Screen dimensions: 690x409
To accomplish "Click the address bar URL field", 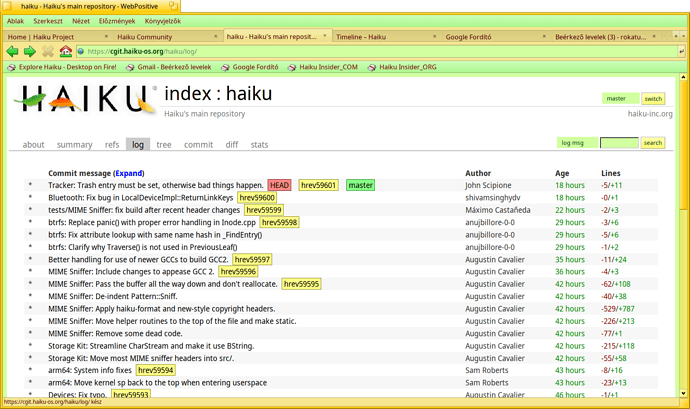I will [x=378, y=52].
